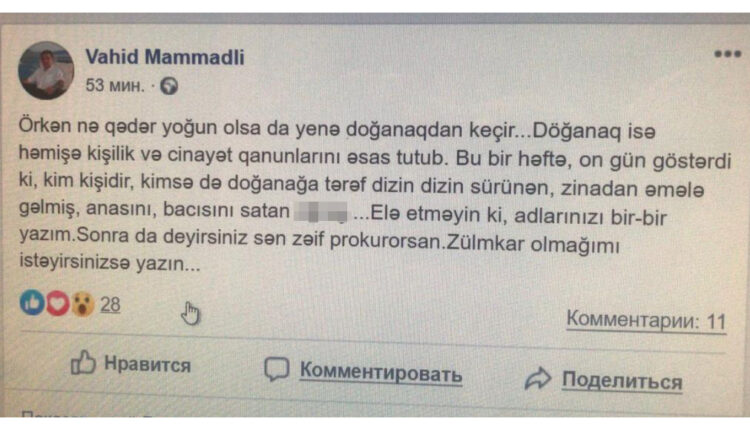Viewport: 750px width, 430px height.
Task: Open the list of 28 reactions
Action: 110,305
